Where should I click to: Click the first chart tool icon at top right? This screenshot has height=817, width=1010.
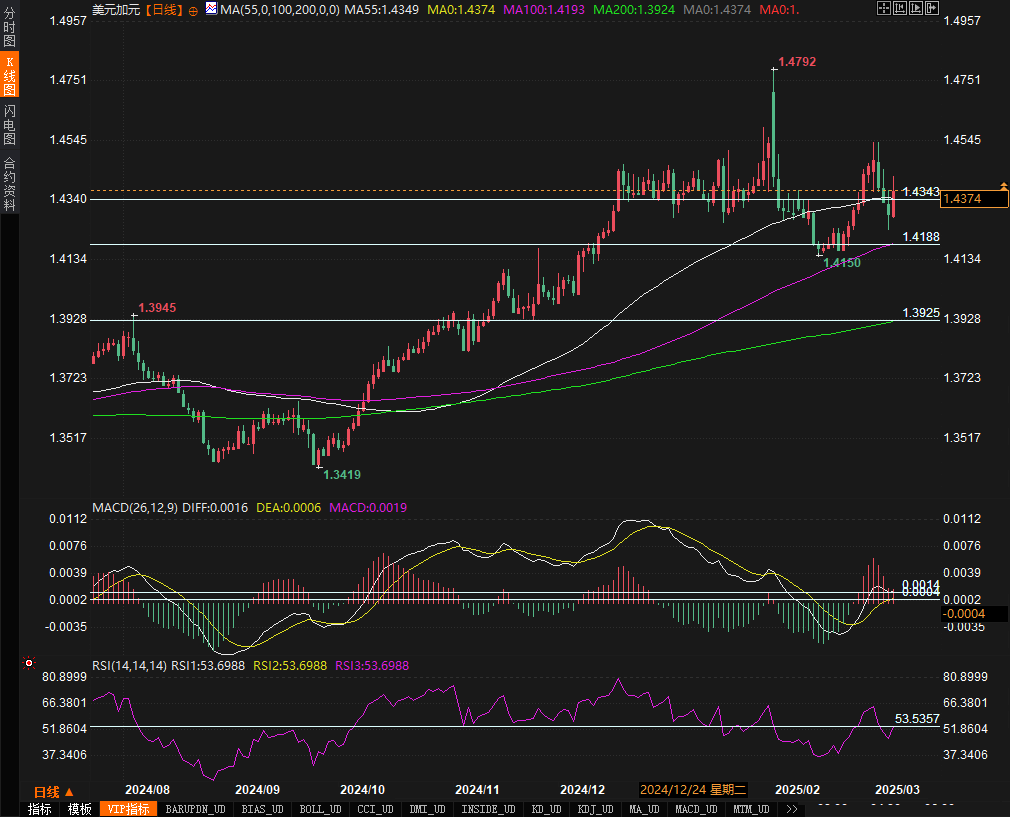884,8
